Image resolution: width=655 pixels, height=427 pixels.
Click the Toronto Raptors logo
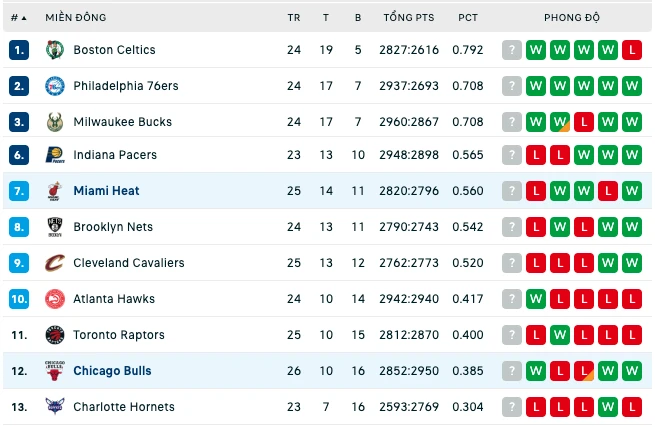tap(55, 335)
